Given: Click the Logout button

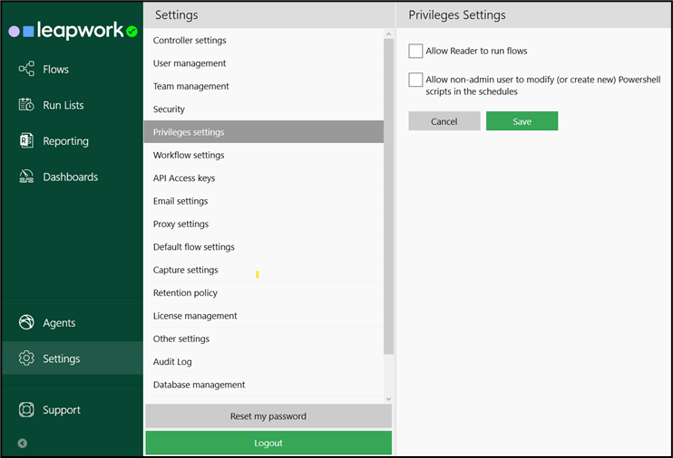Looking at the screenshot, I should point(268,443).
